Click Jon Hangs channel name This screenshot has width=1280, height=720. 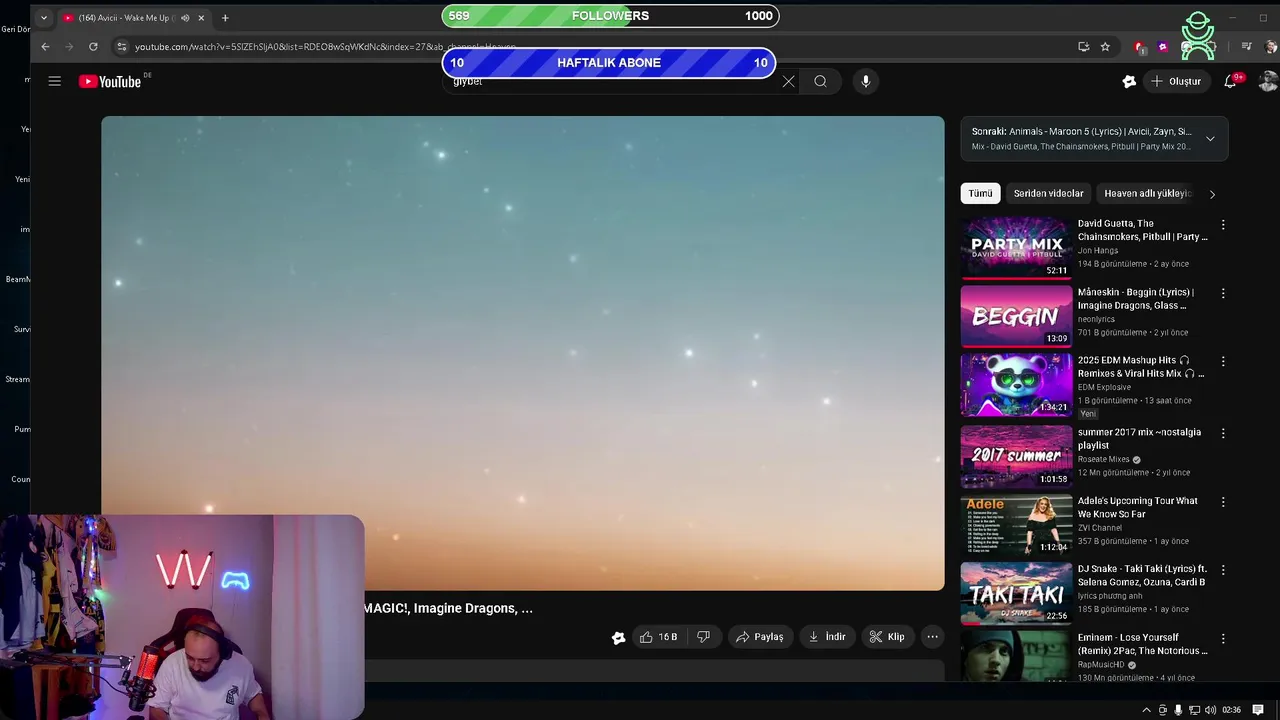coord(1098,251)
